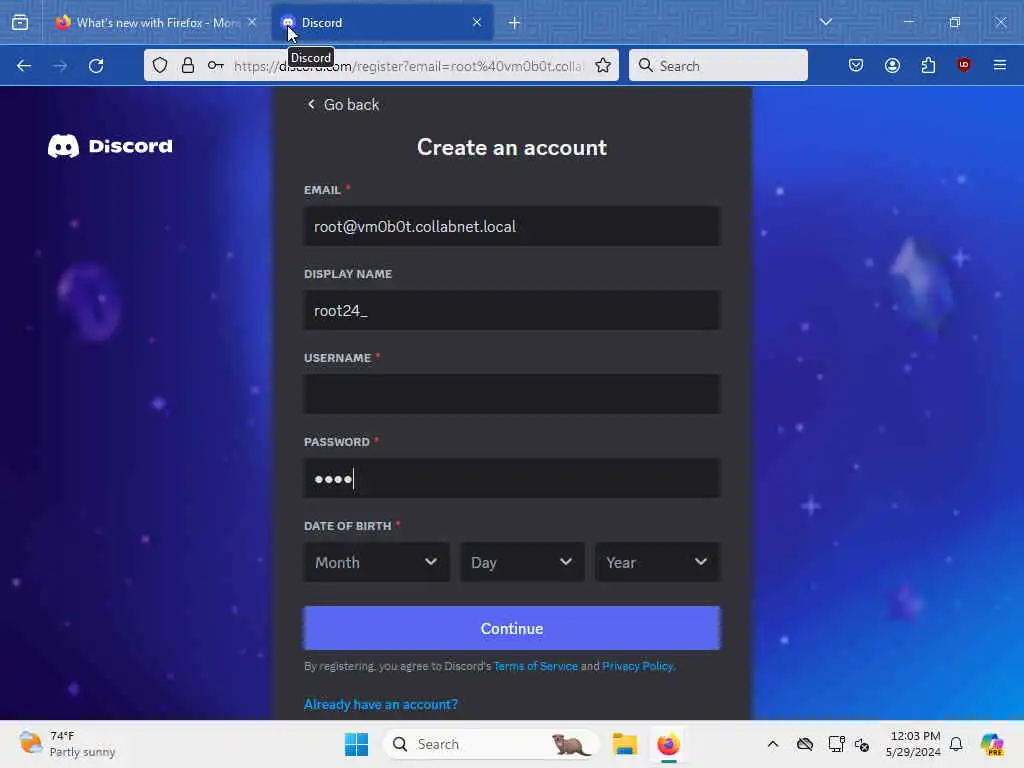1024x768 pixels.
Task: Click the taskbar Search box
Action: 490,744
